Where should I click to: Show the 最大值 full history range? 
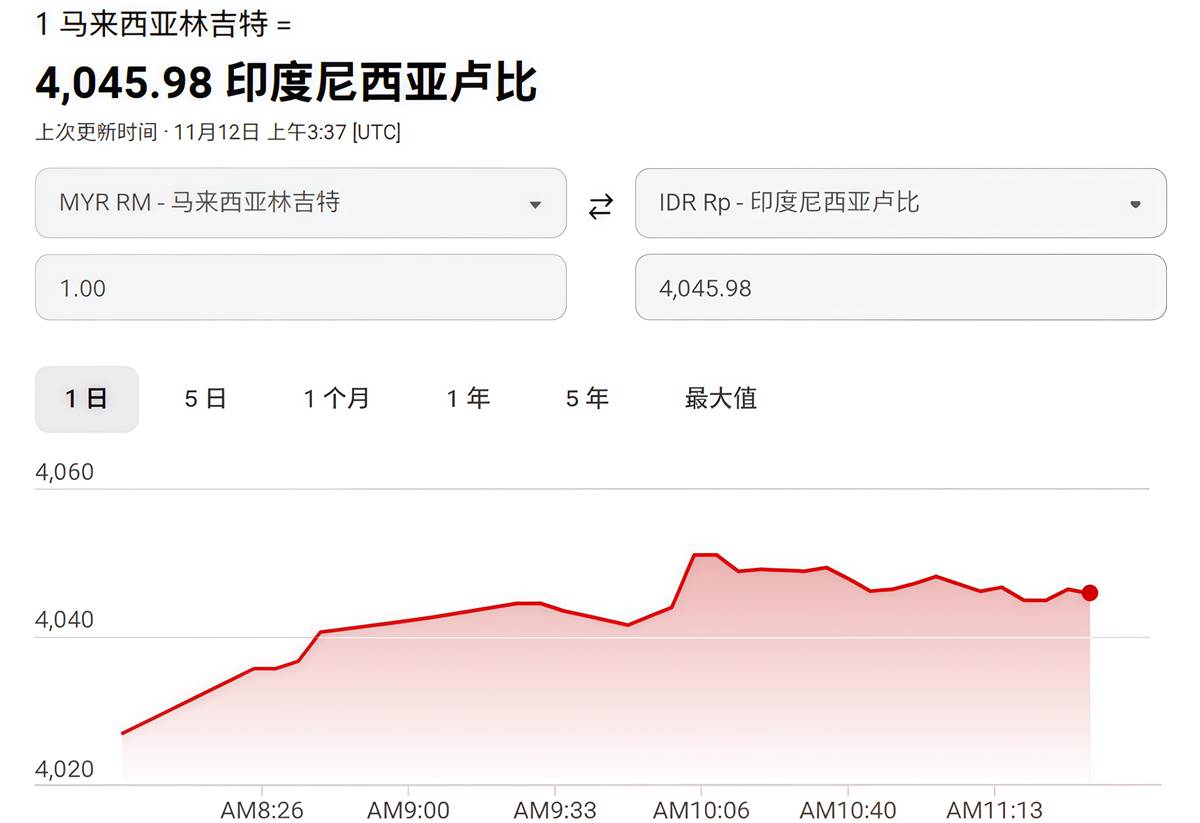pyautogui.click(x=720, y=399)
